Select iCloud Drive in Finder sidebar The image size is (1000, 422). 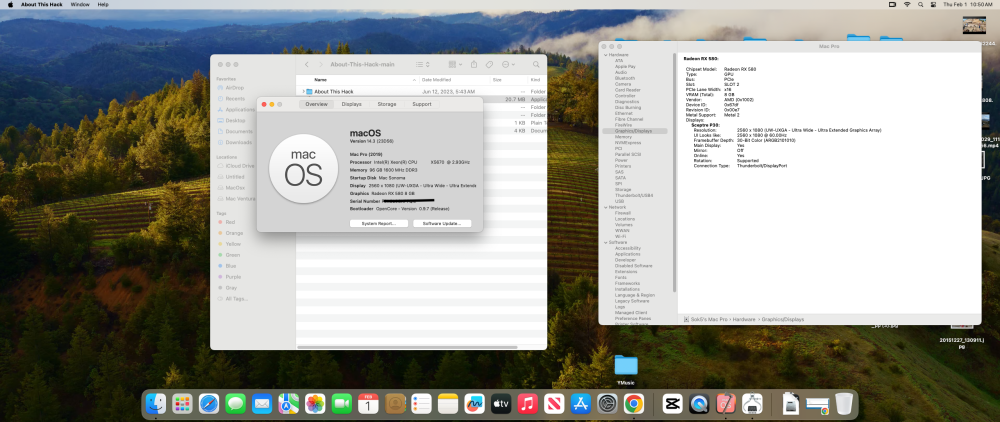click(x=239, y=166)
